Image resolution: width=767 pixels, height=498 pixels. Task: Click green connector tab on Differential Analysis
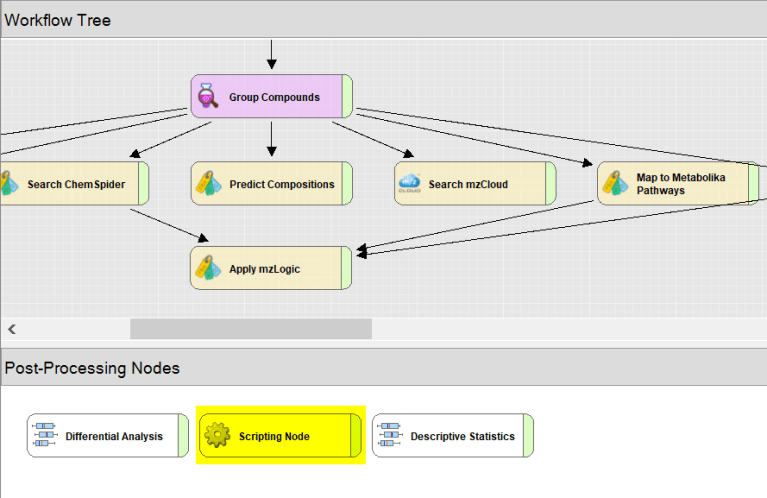[183, 435]
